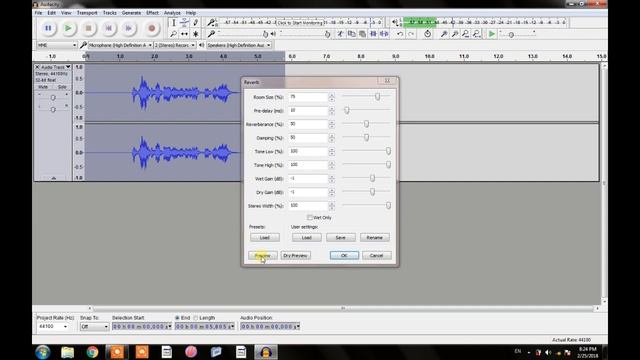Select the End radio button
The image size is (640, 360).
(x=177, y=318)
